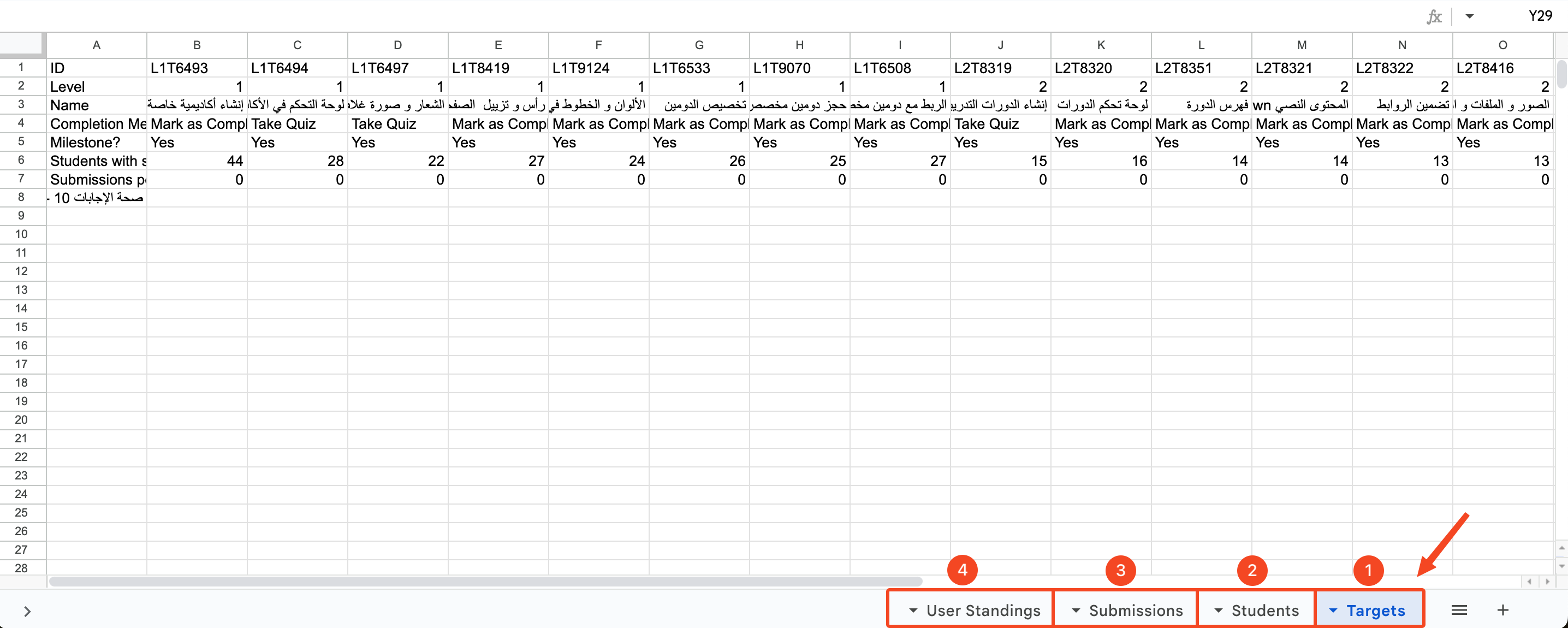Select row 8 header
The height and width of the screenshot is (628, 1568).
point(22,197)
